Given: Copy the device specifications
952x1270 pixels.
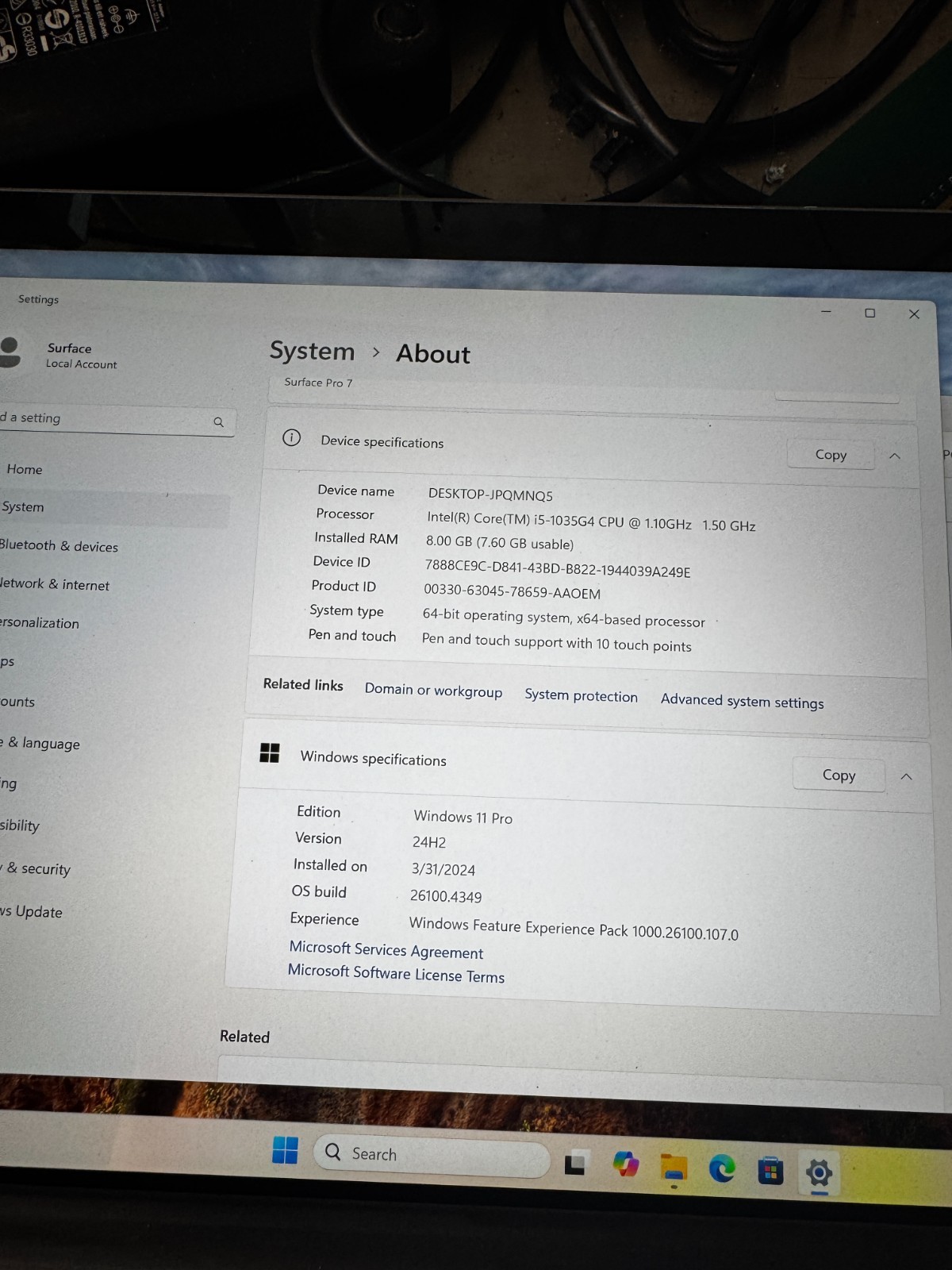Looking at the screenshot, I should [x=831, y=455].
